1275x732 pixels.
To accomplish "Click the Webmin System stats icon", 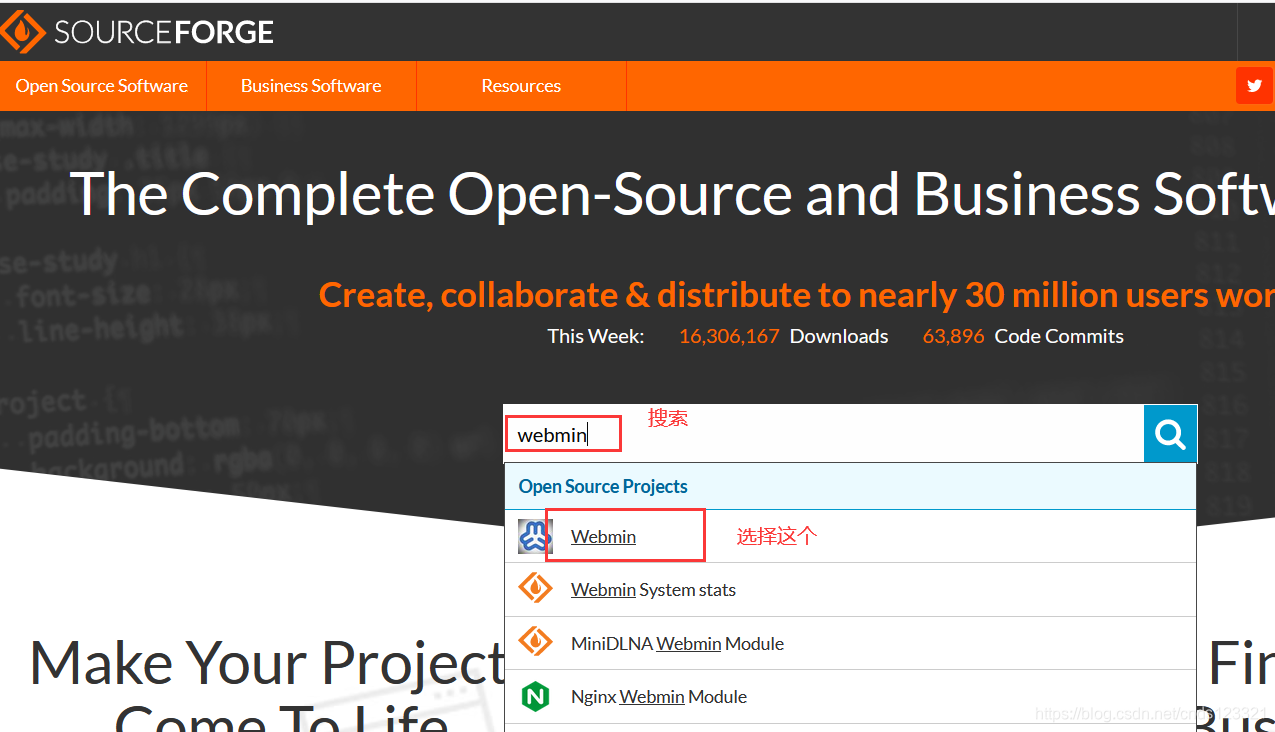I will point(536,589).
